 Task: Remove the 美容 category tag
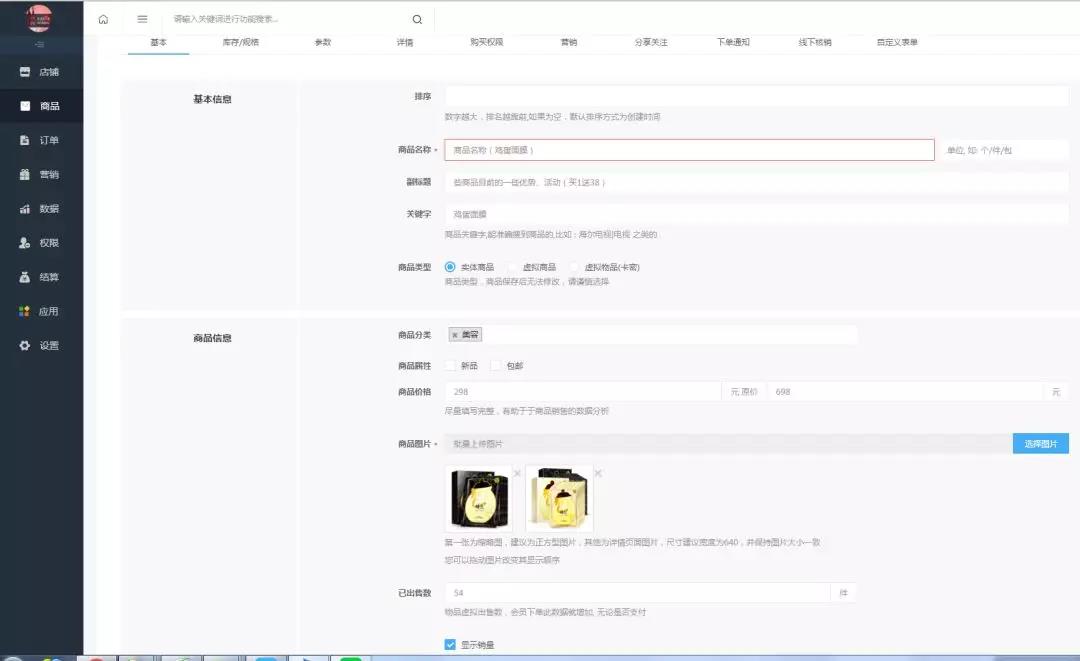[455, 335]
